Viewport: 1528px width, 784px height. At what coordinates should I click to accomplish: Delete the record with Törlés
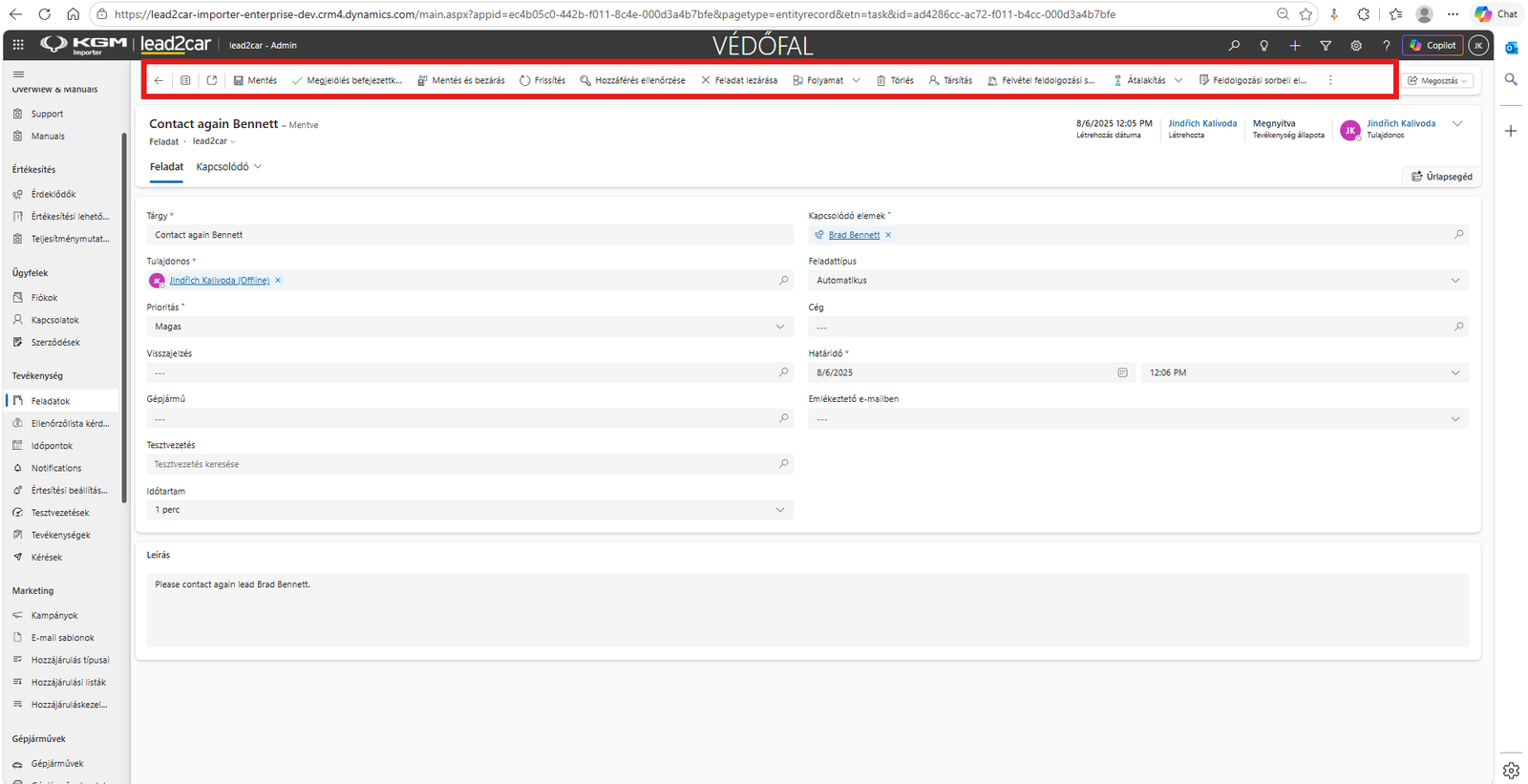[x=895, y=80]
